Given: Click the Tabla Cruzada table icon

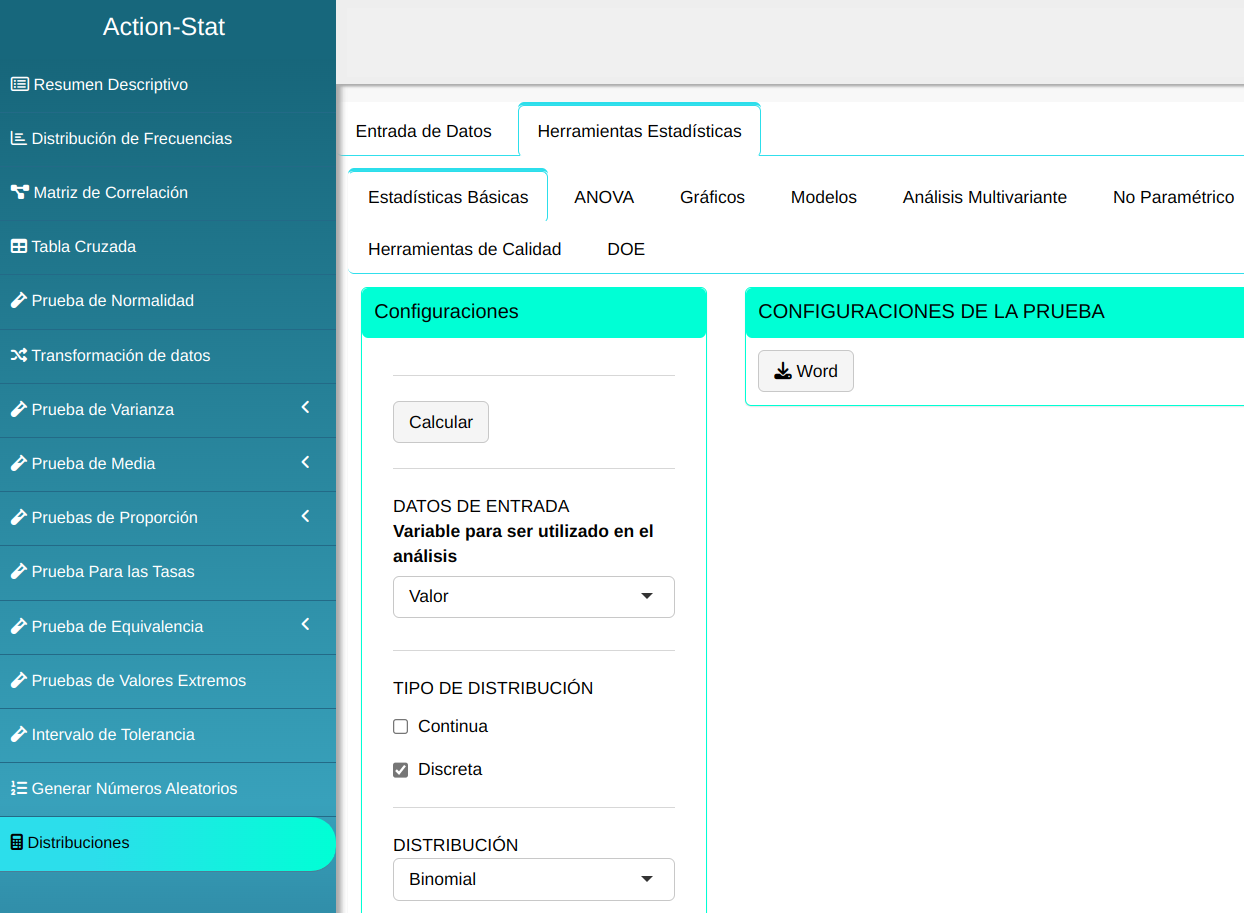Looking at the screenshot, I should 18,247.
